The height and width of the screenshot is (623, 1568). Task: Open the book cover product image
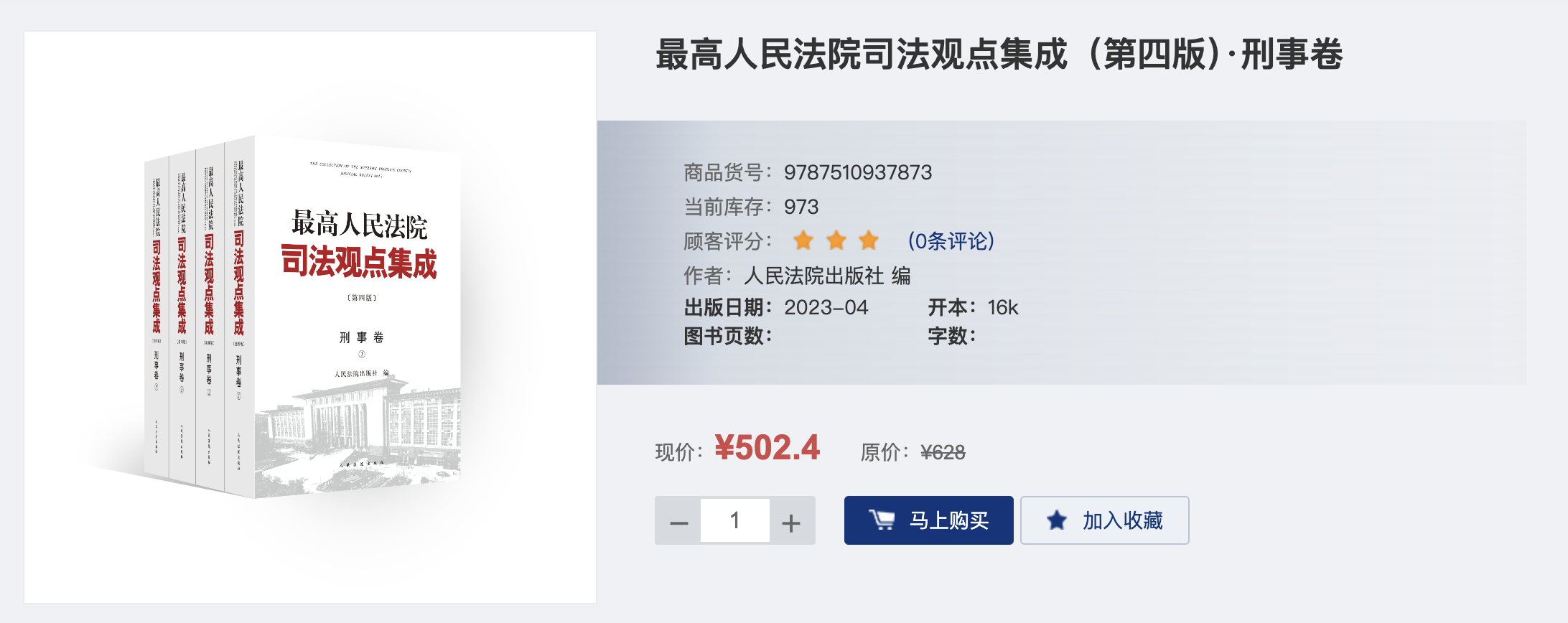[x=310, y=317]
